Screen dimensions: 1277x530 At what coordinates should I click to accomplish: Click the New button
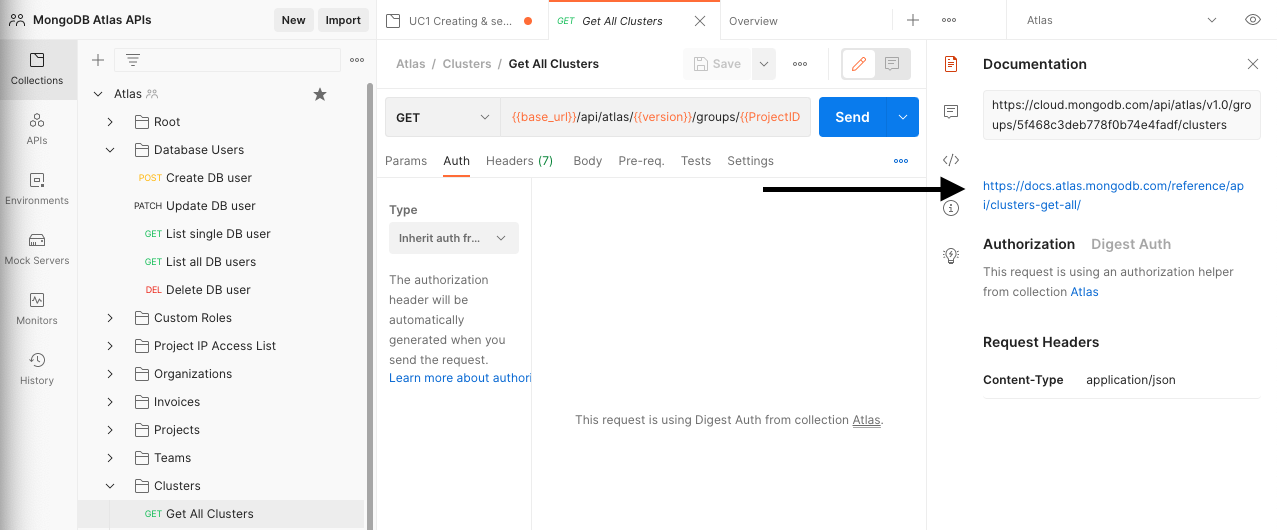coord(294,20)
